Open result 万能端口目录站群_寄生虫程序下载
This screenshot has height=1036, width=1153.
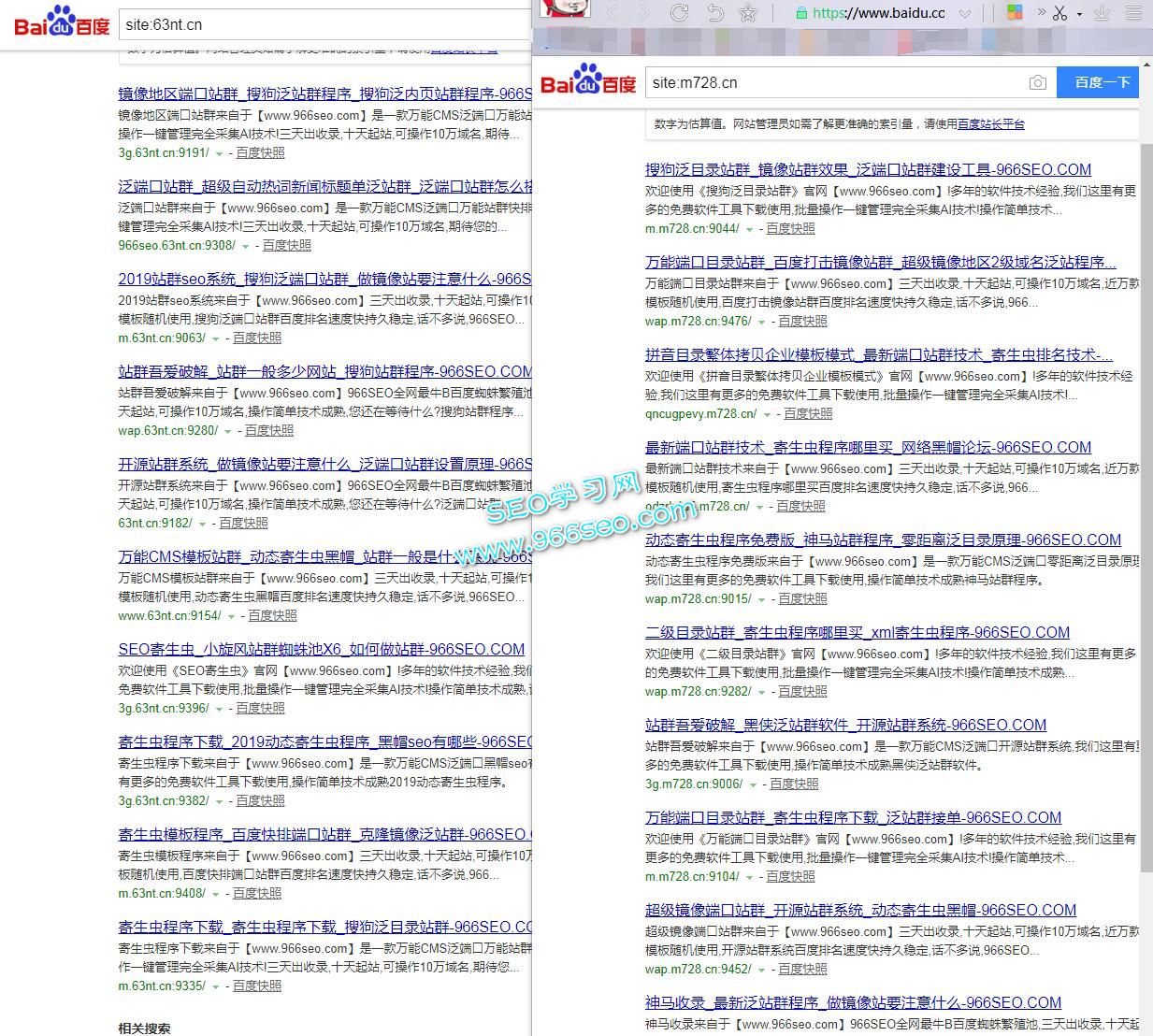tap(853, 817)
